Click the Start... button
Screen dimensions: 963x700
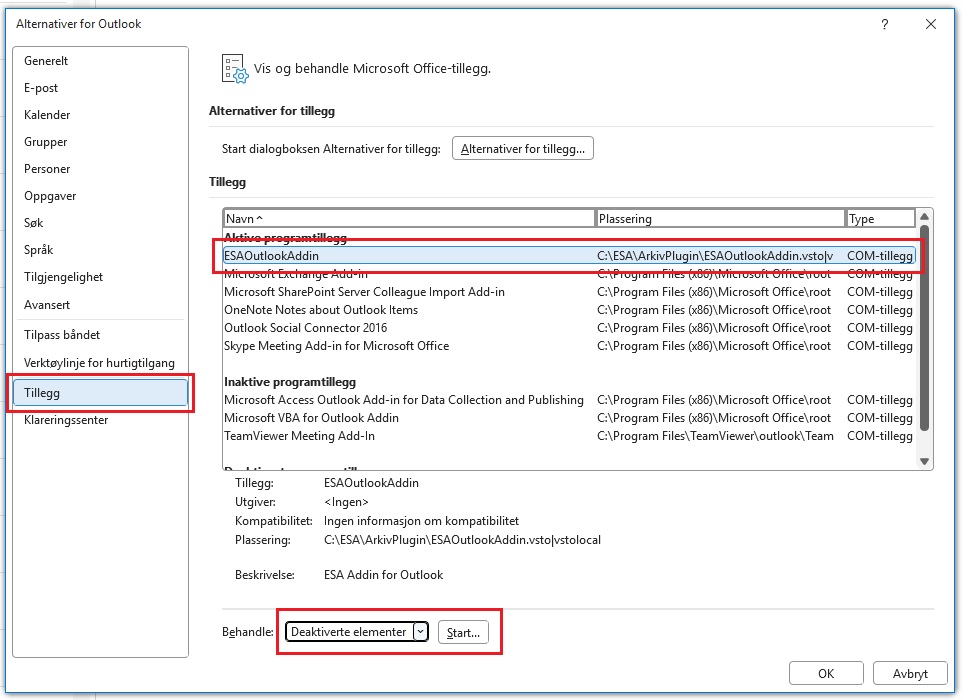pos(463,632)
